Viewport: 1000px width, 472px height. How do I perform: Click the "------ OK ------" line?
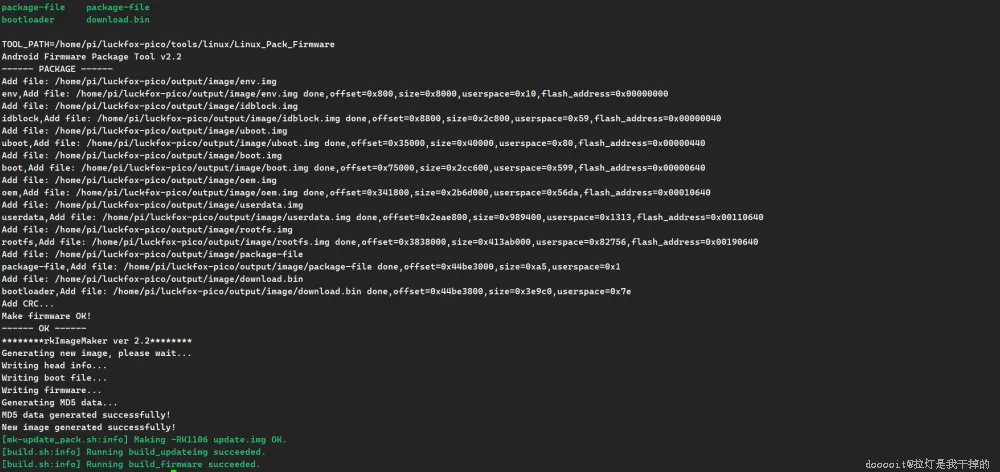pyautogui.click(x=43, y=327)
